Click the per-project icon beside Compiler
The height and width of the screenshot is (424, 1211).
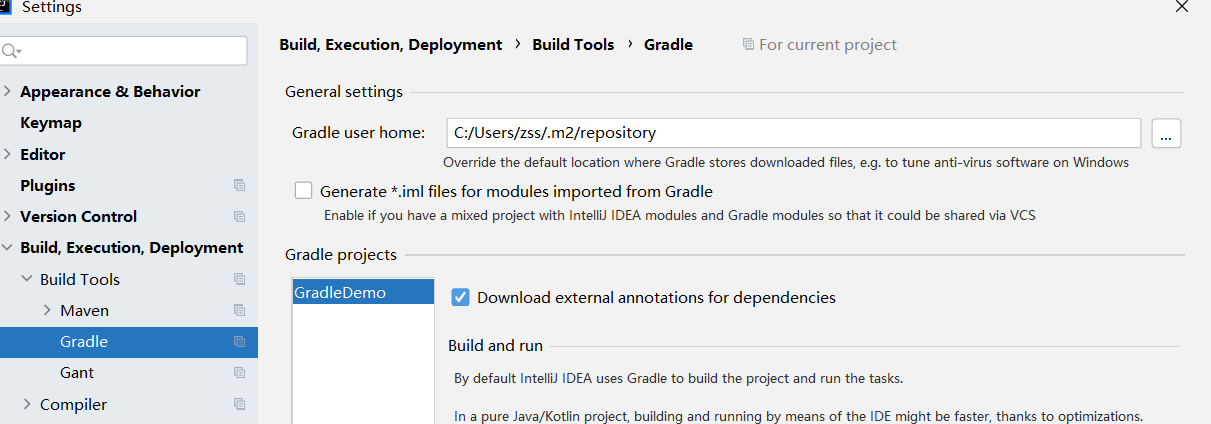239,404
